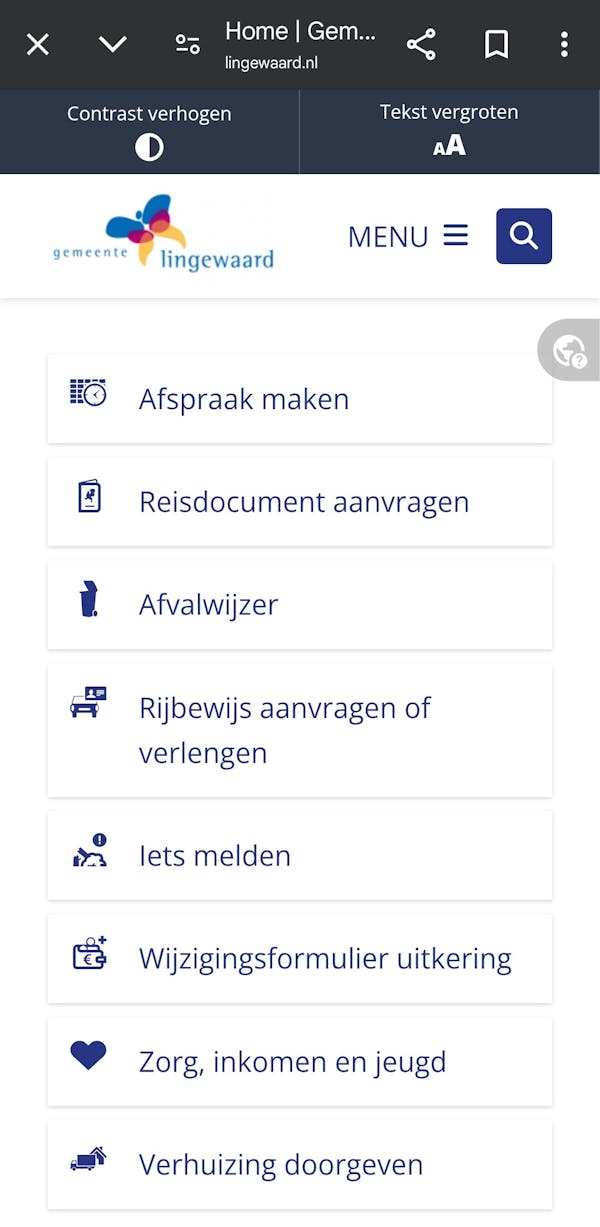Click the trash bin Afvalwijzer icon
This screenshot has height=1227, width=600.
click(x=89, y=600)
